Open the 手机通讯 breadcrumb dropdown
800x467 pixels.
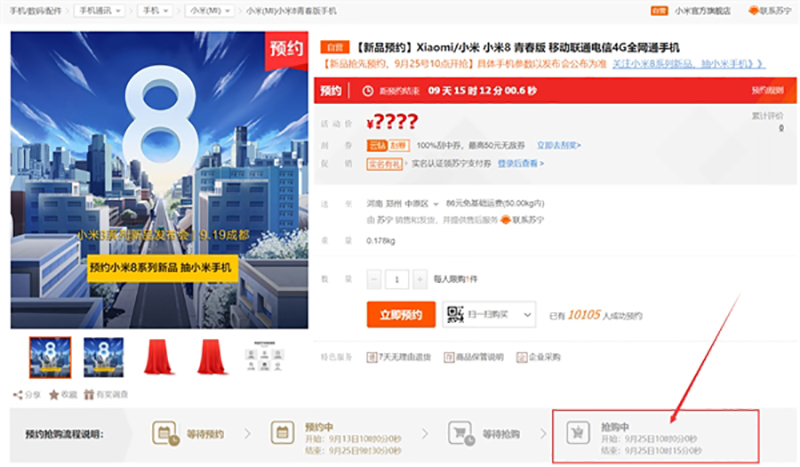(x=99, y=11)
